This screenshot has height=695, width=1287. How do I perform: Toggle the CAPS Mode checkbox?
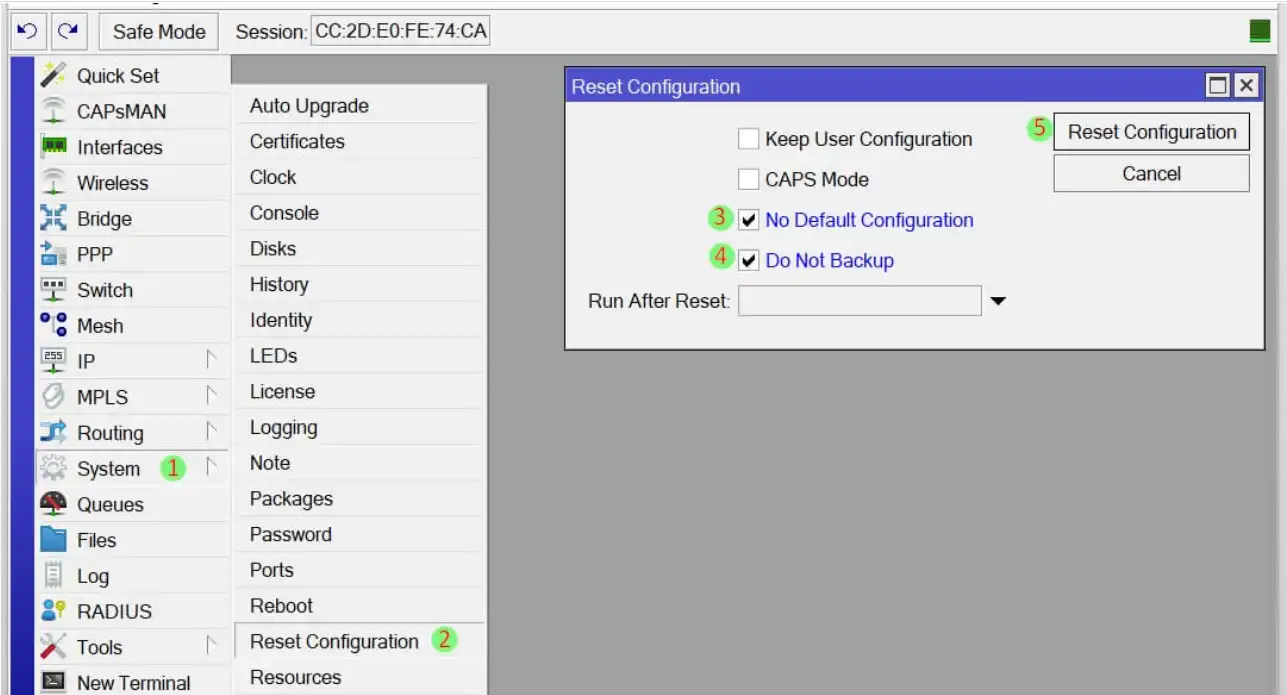tap(748, 180)
